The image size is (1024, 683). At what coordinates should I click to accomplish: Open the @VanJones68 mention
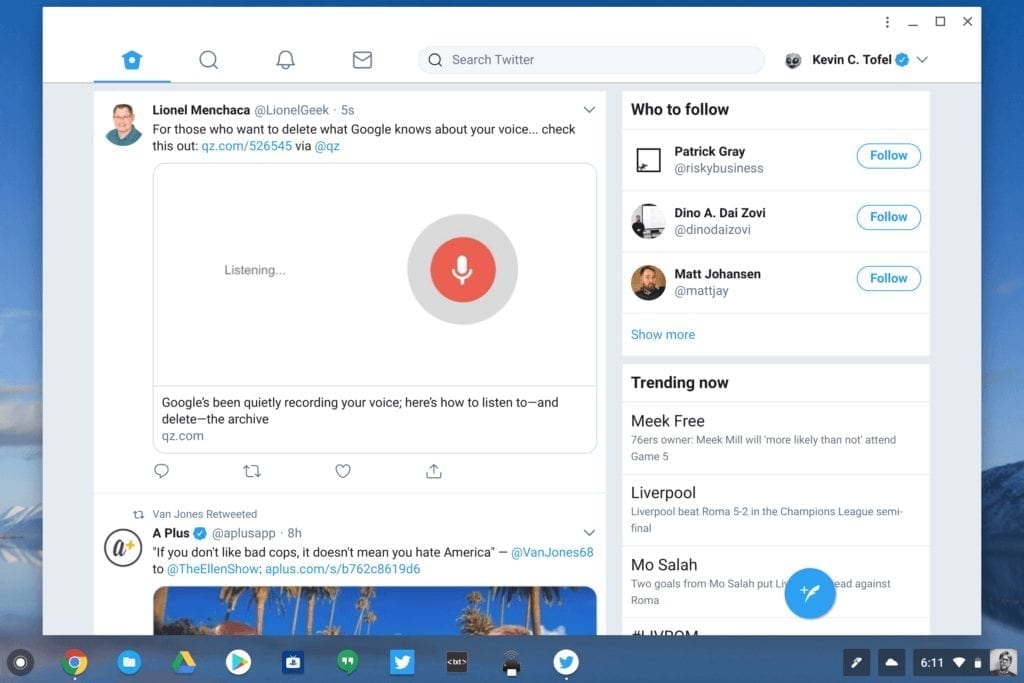pyautogui.click(x=552, y=552)
